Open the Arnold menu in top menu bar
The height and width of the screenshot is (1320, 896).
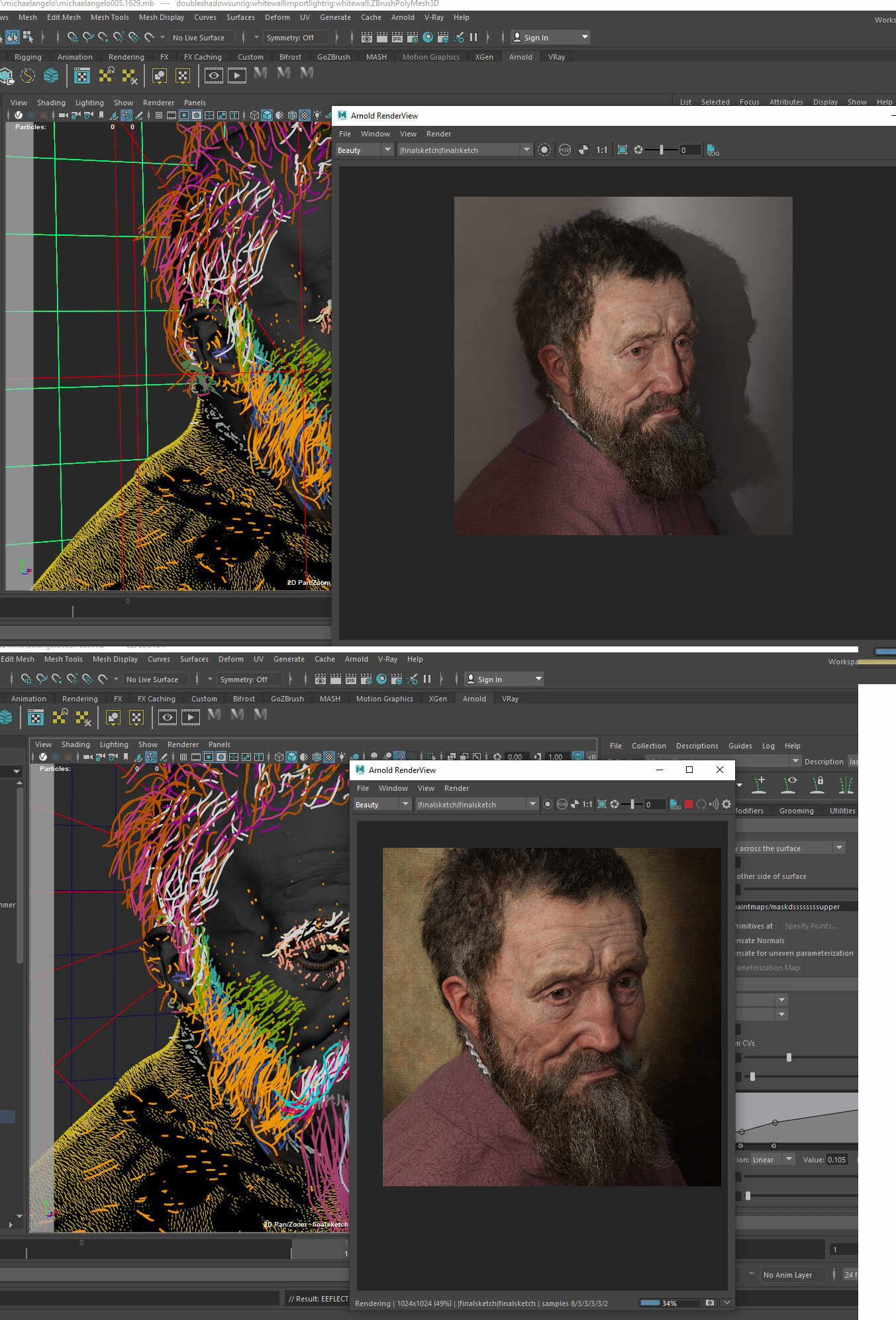[403, 17]
